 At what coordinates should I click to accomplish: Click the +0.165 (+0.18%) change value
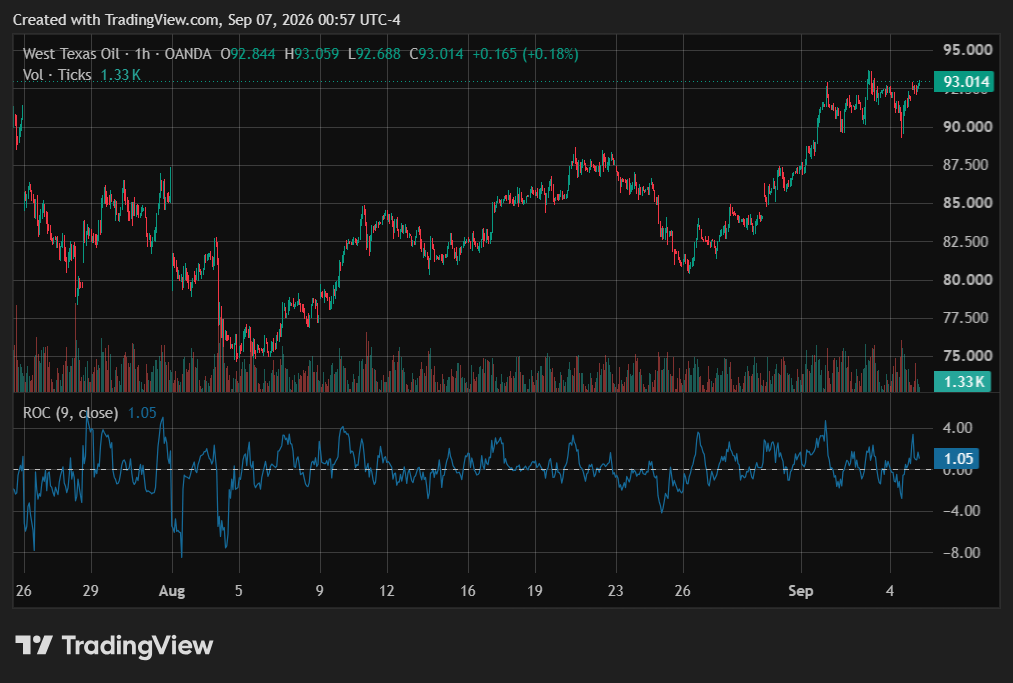pos(525,54)
